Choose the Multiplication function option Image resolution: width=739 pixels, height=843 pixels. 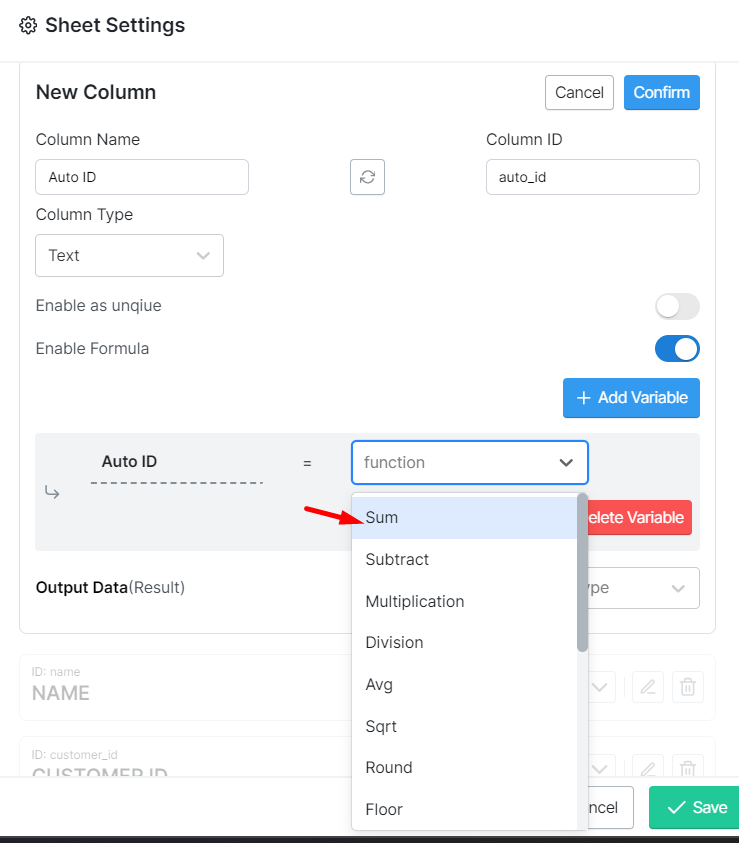[415, 601]
